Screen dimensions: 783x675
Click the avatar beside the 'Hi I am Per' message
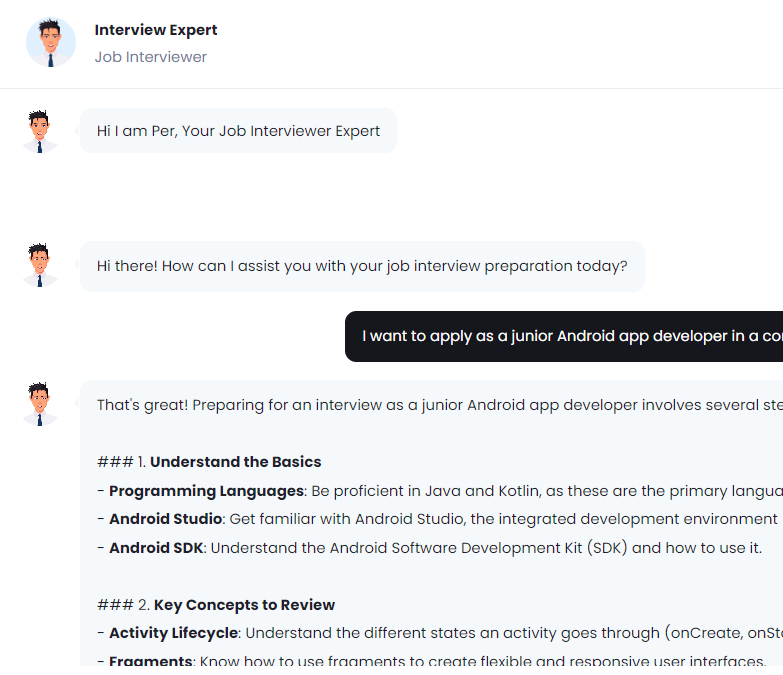pyautogui.click(x=39, y=132)
